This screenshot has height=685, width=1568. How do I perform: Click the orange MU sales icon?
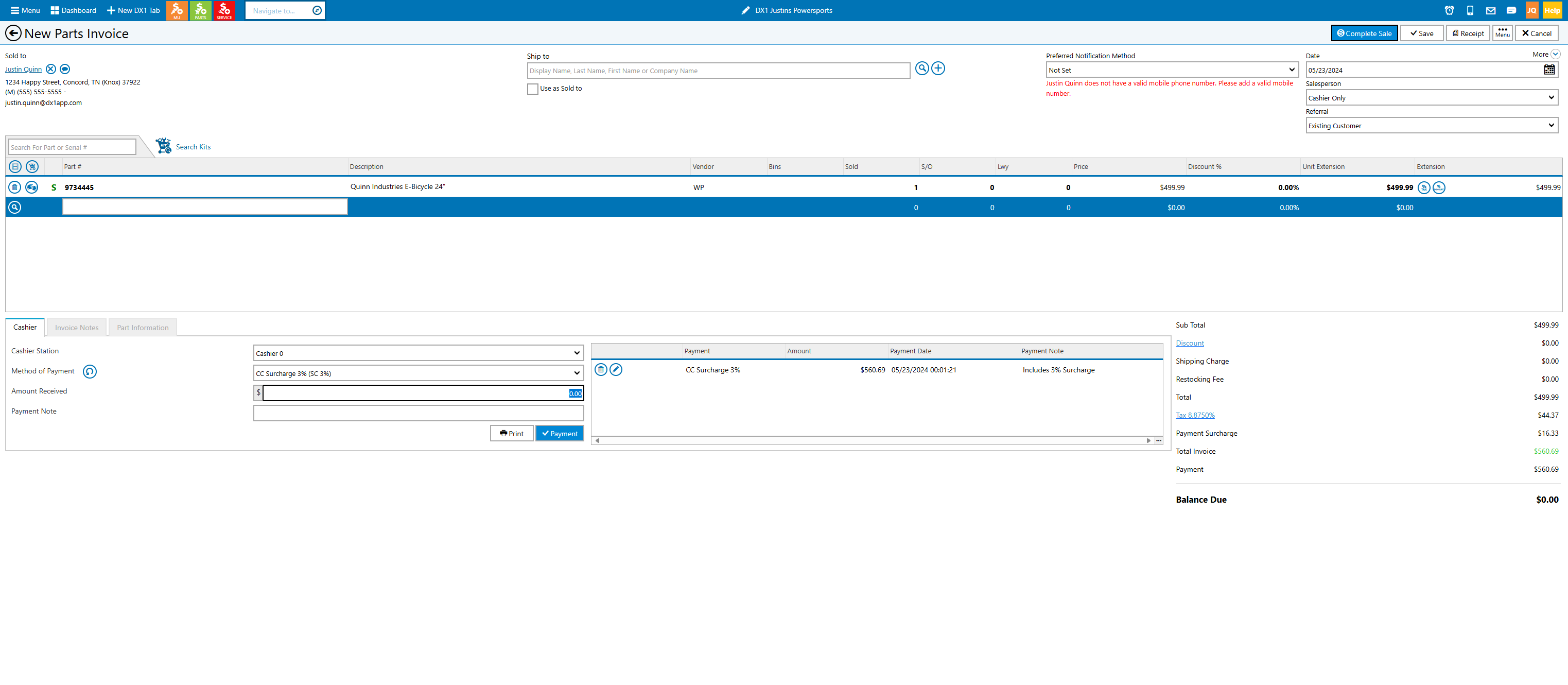tap(177, 10)
